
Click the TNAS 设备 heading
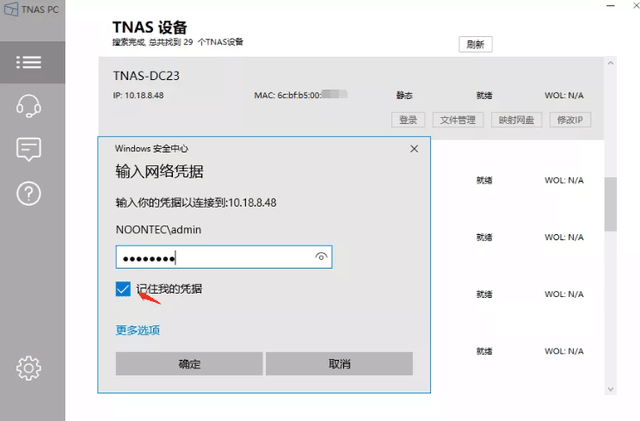150,27
